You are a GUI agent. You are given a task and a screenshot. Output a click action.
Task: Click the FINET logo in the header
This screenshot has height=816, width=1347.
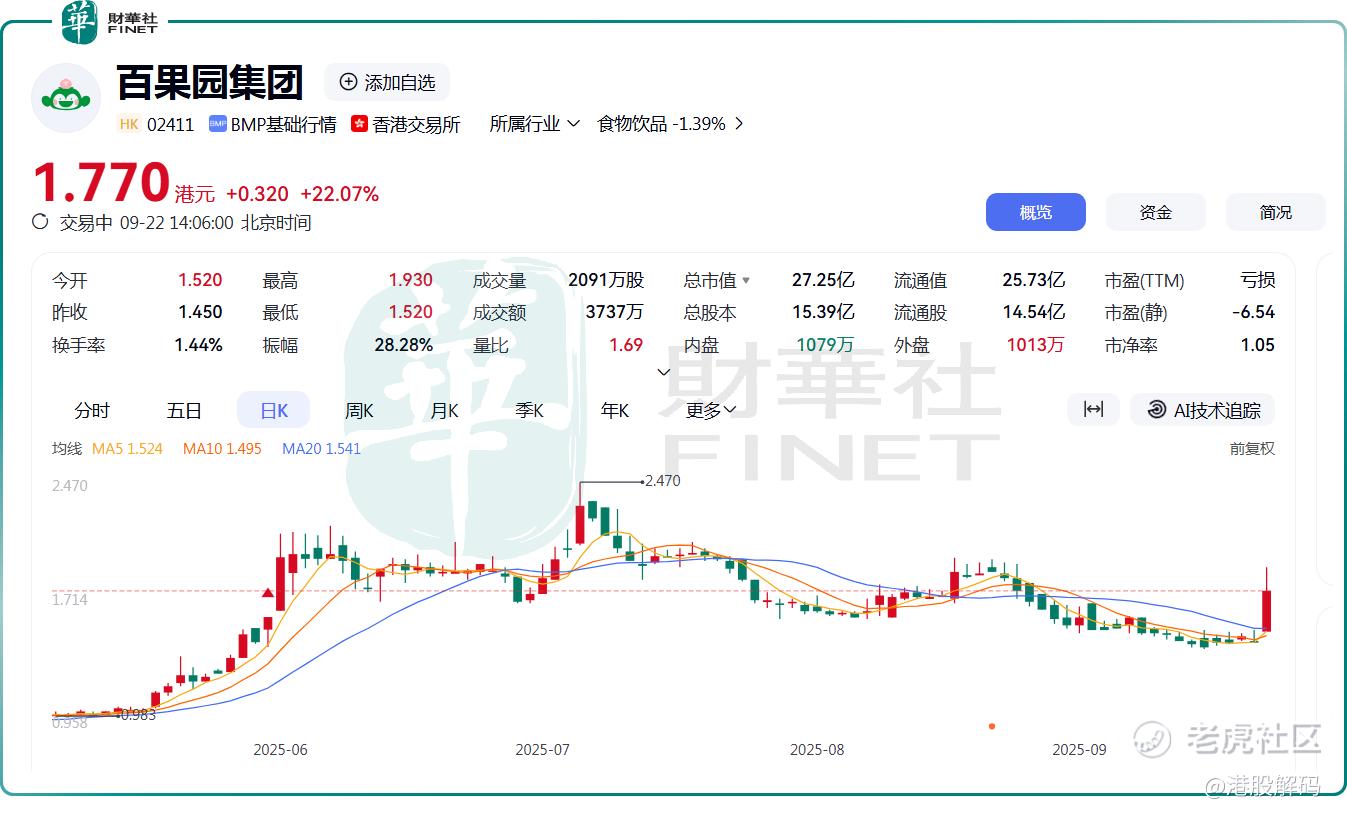[109, 23]
